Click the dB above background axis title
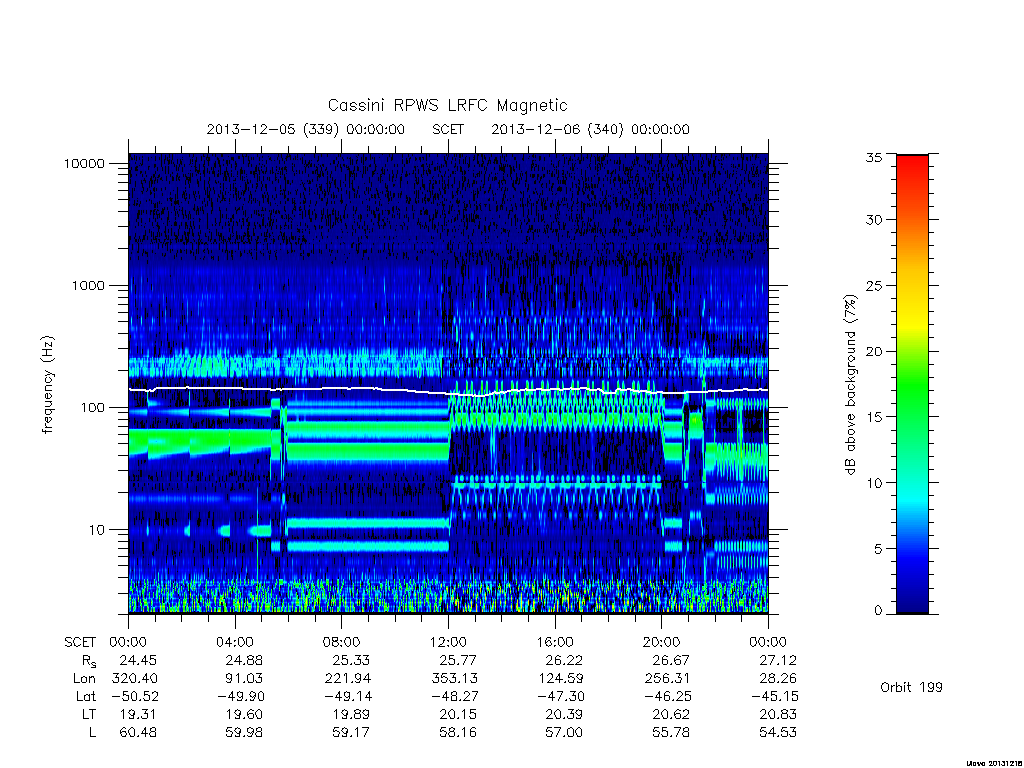This screenshot has width=1024, height=768. coord(850,385)
